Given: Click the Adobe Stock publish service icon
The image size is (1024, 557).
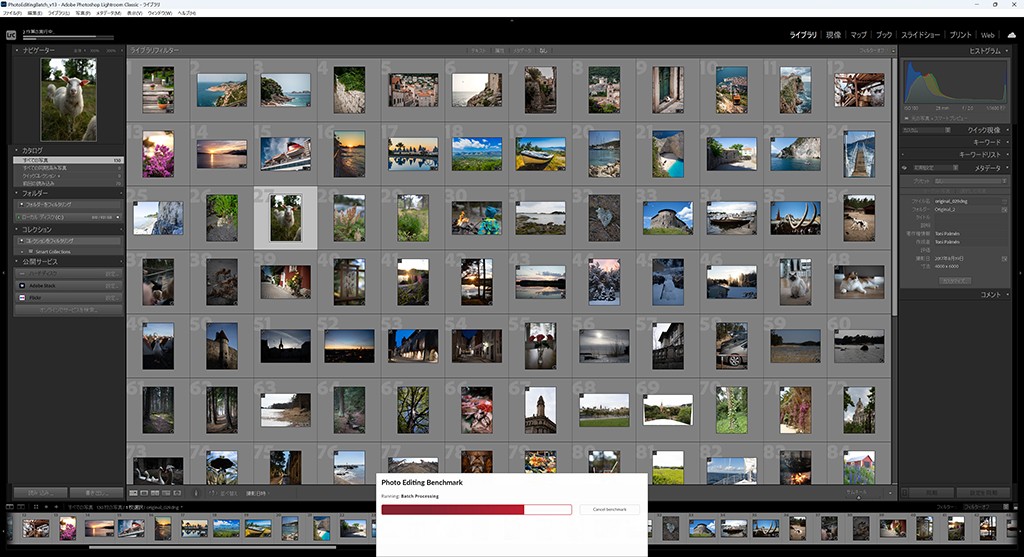Looking at the screenshot, I should click(22, 285).
